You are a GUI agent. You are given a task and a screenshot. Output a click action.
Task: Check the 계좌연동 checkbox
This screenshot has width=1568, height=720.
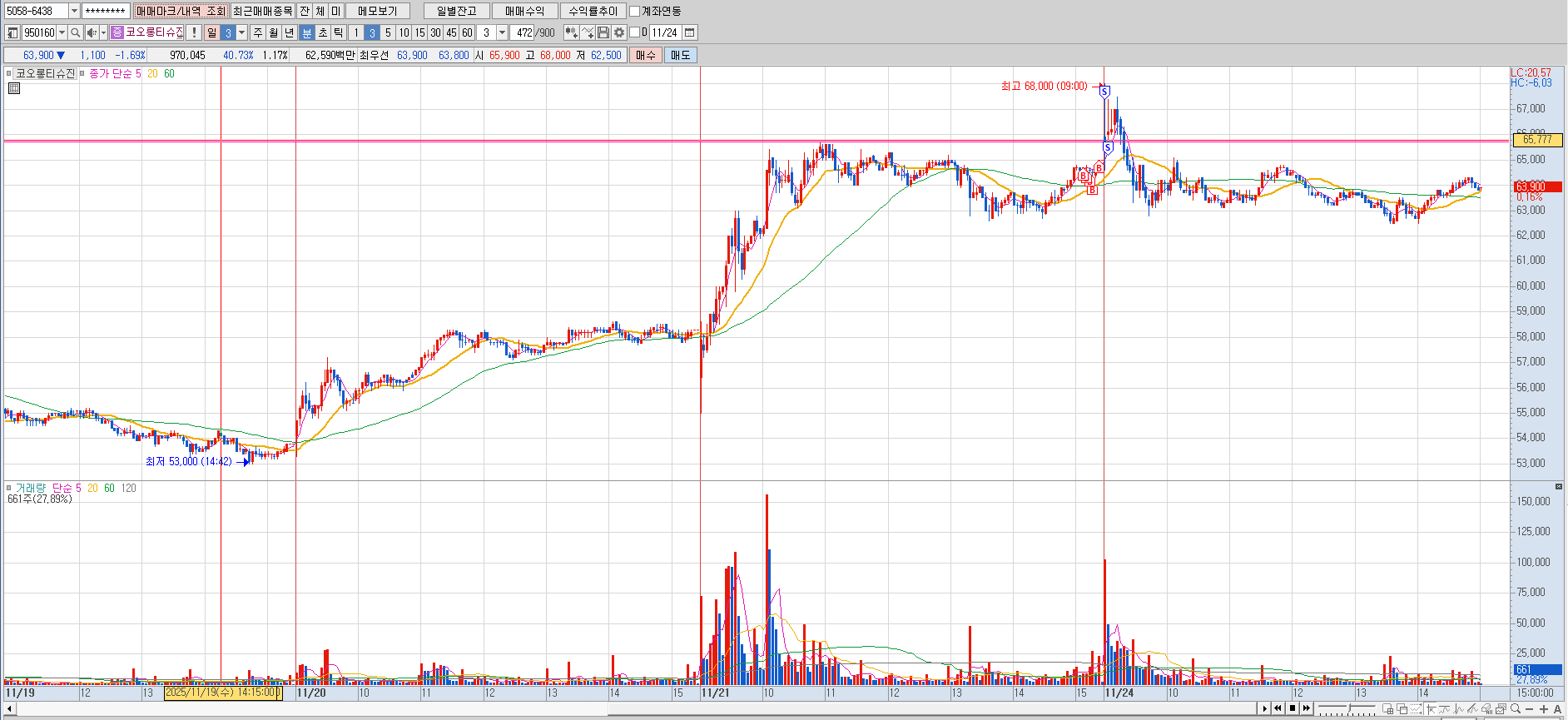point(634,11)
